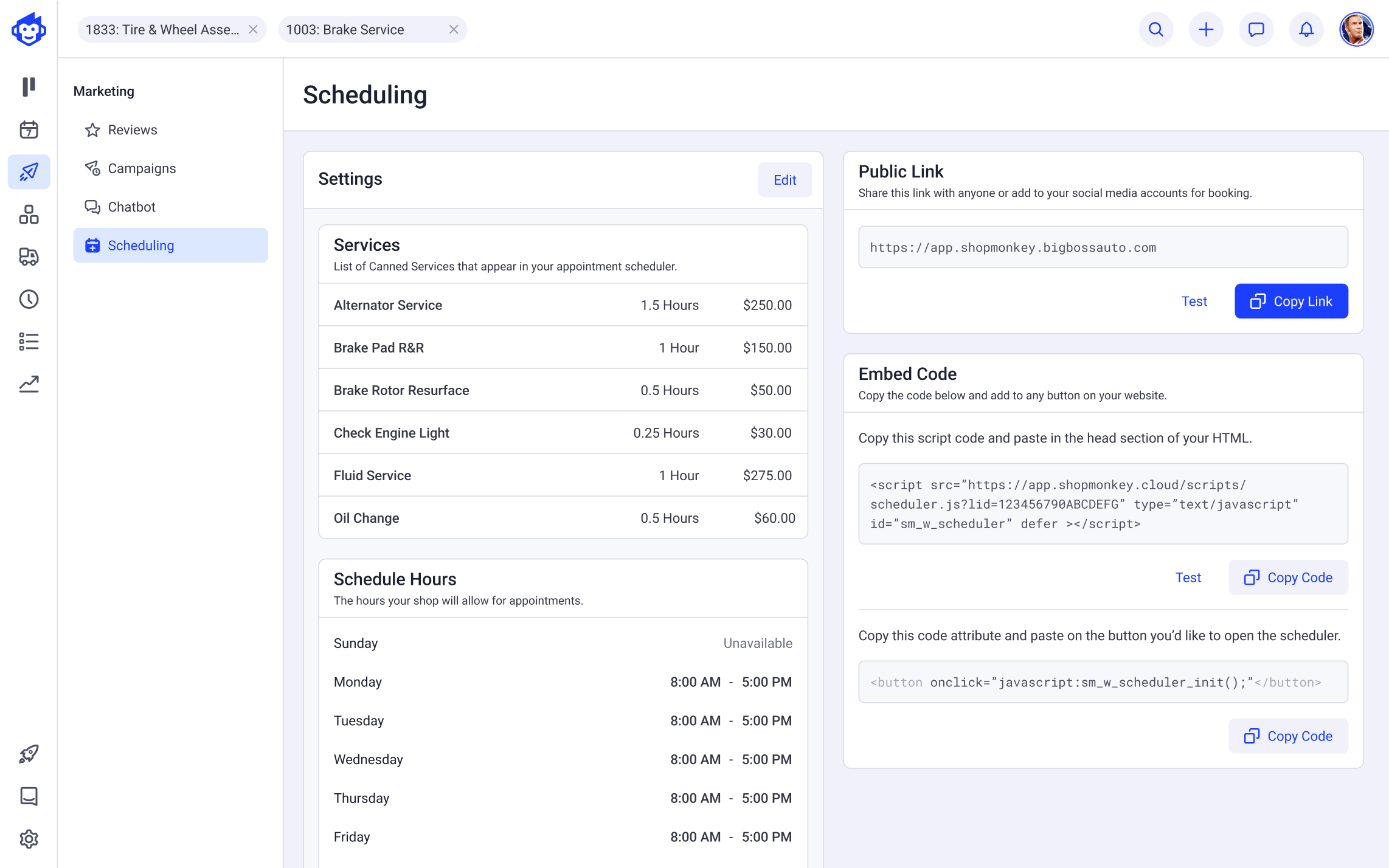Select the Alternator Service row
The image size is (1389, 868).
pos(563,305)
